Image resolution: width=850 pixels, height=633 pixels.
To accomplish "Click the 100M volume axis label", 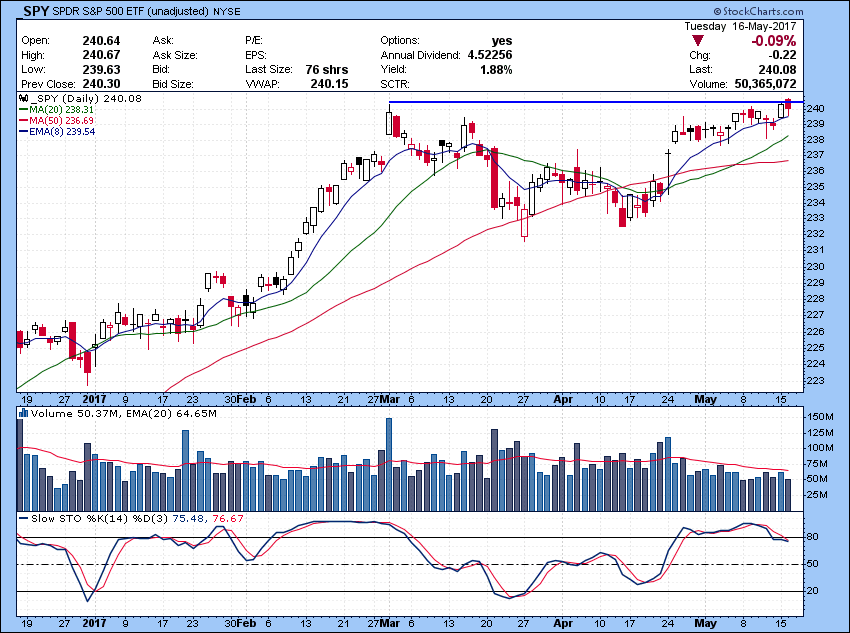I will tap(820, 448).
